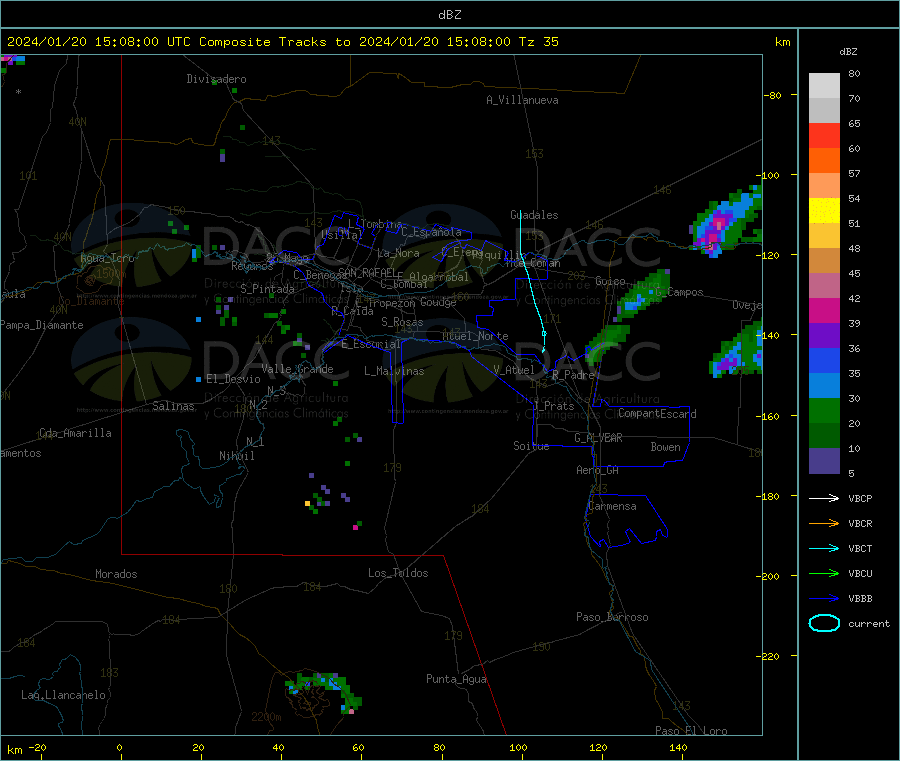Click the L_Malvinas map label

pos(394,371)
